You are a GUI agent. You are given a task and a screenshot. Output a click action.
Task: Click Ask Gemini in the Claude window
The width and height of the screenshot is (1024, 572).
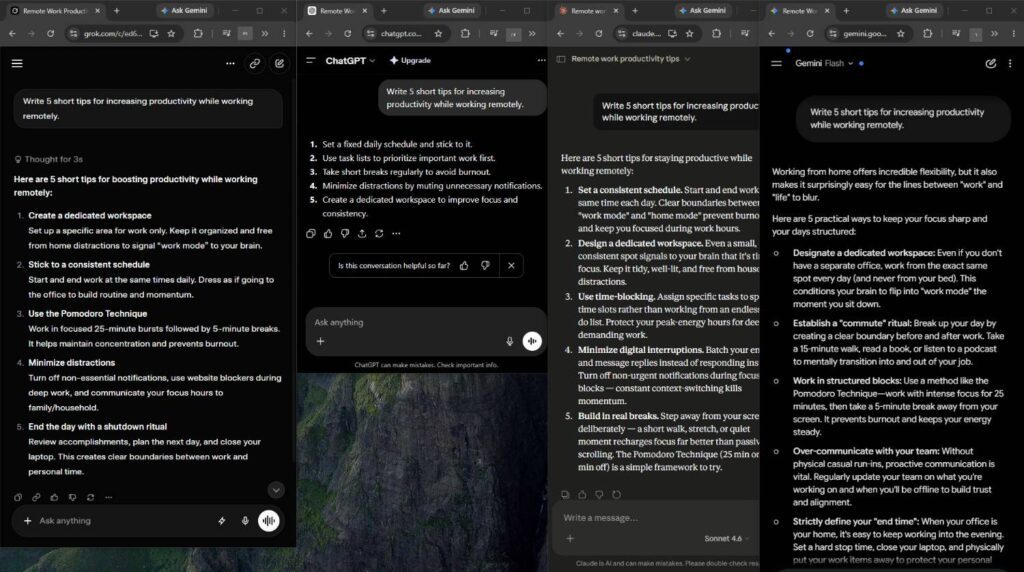703,10
